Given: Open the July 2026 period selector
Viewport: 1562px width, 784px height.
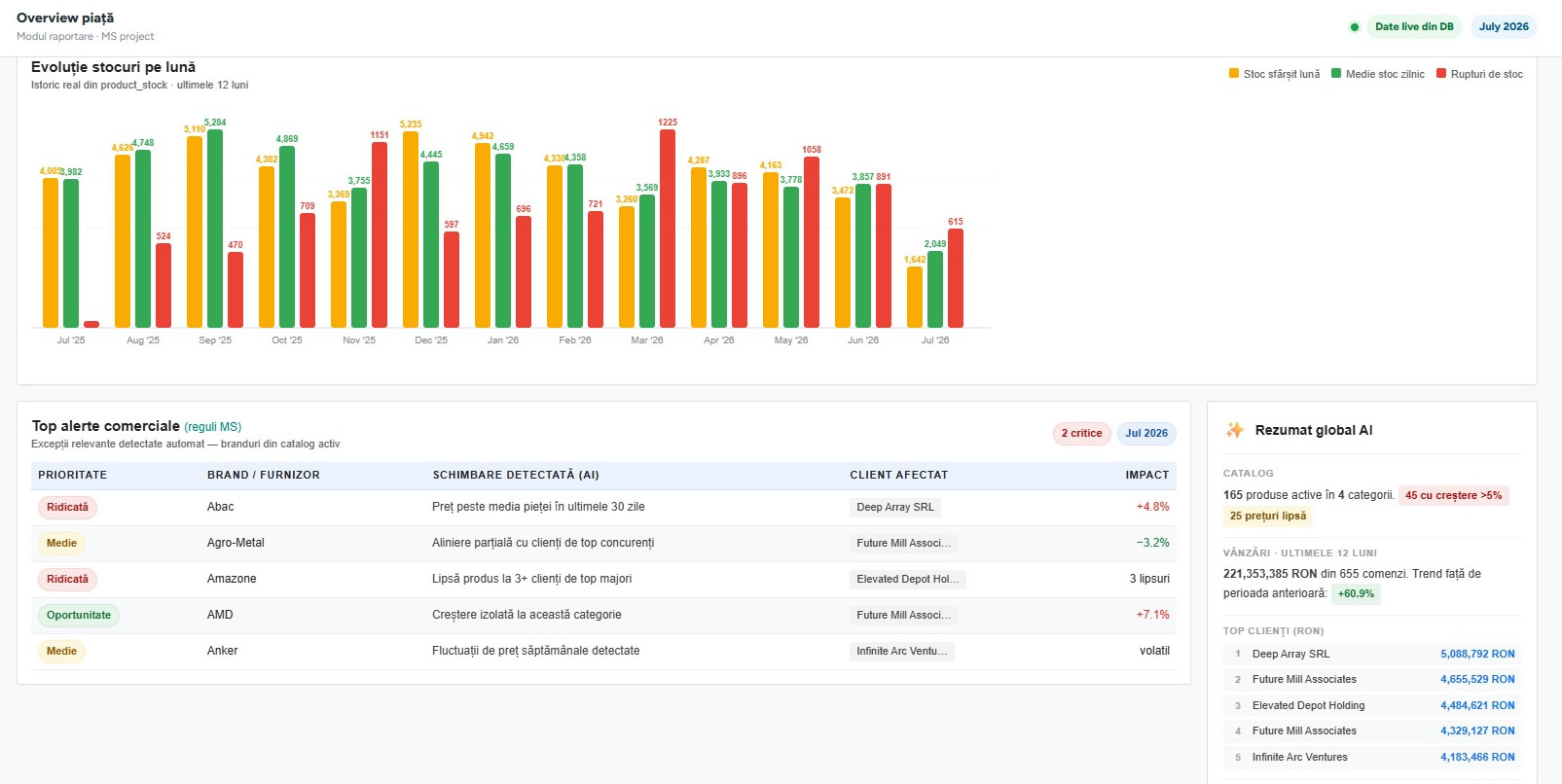Looking at the screenshot, I should coord(1504,26).
